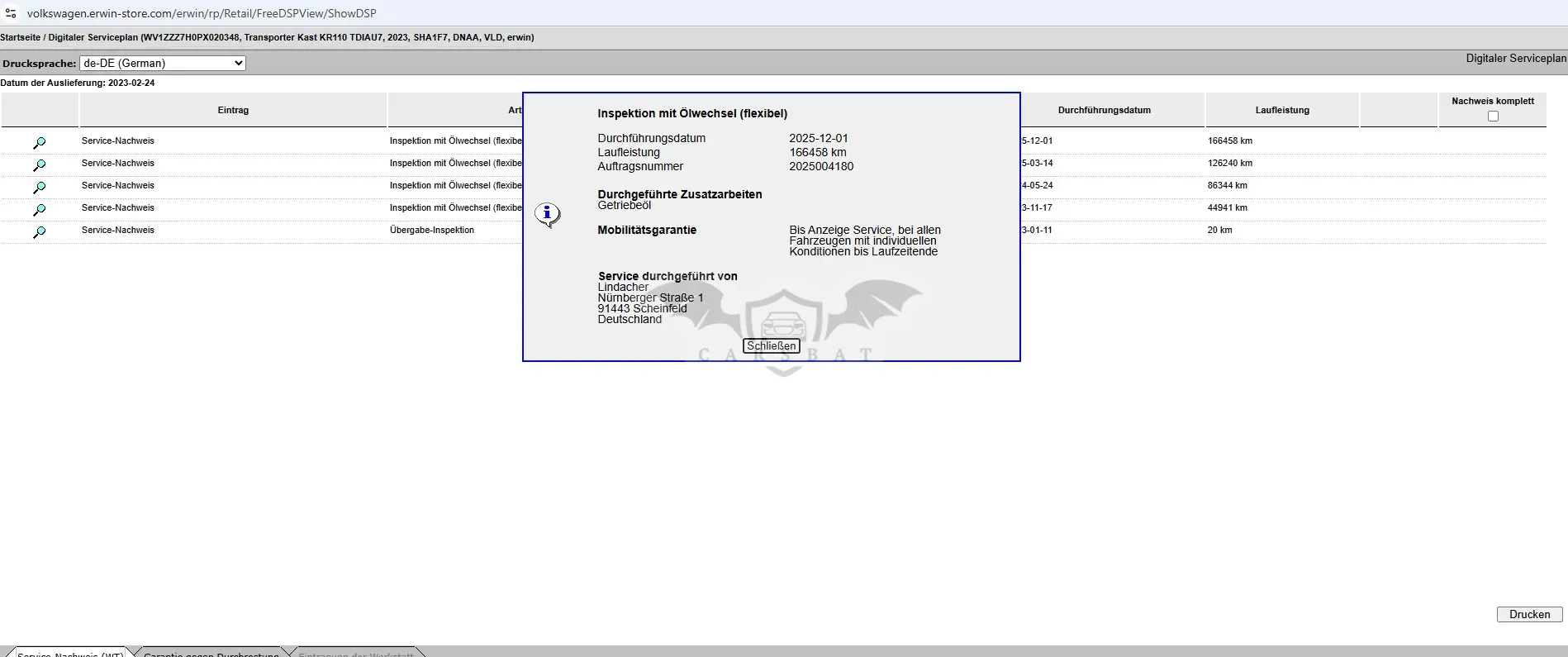Focus the browser URL address field
Viewport: 1568px width, 657px height.
[x=202, y=13]
